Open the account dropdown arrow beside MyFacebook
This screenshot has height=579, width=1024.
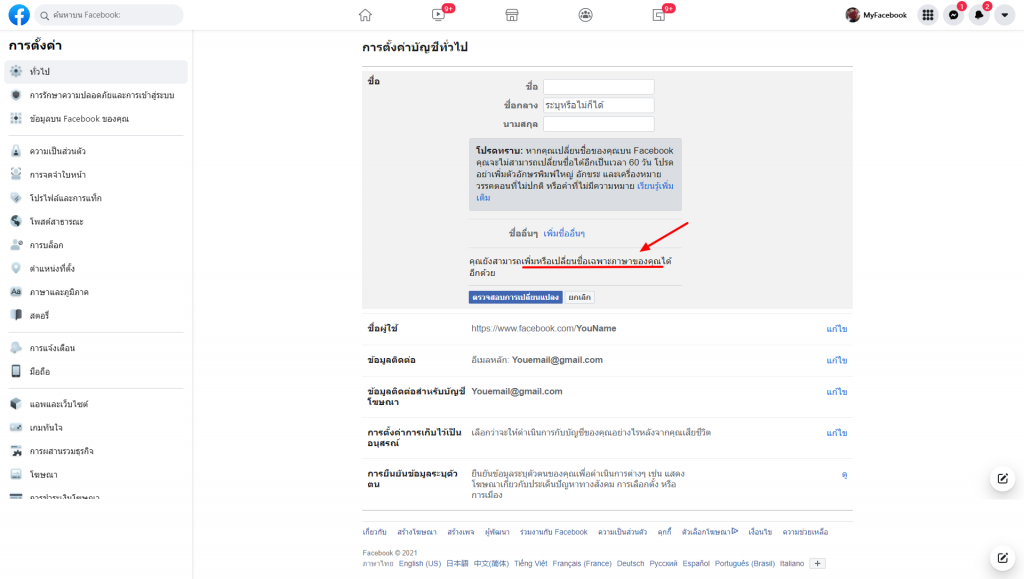click(x=1005, y=14)
